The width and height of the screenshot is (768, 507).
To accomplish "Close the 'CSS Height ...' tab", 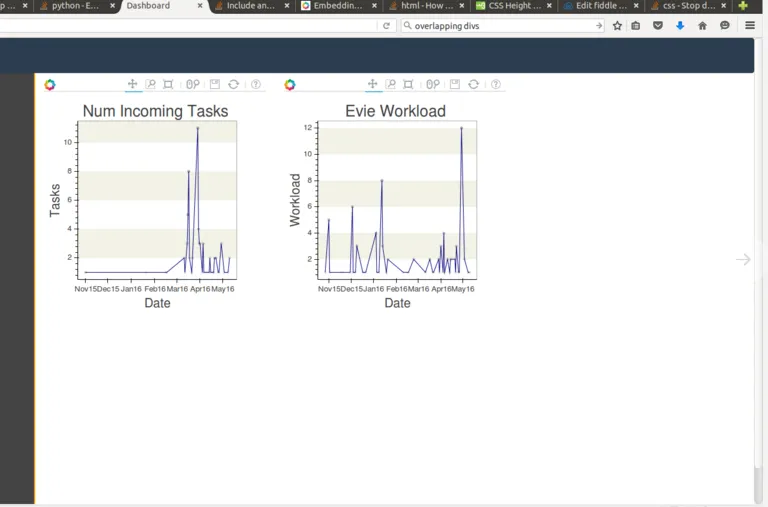I will pos(549,6).
